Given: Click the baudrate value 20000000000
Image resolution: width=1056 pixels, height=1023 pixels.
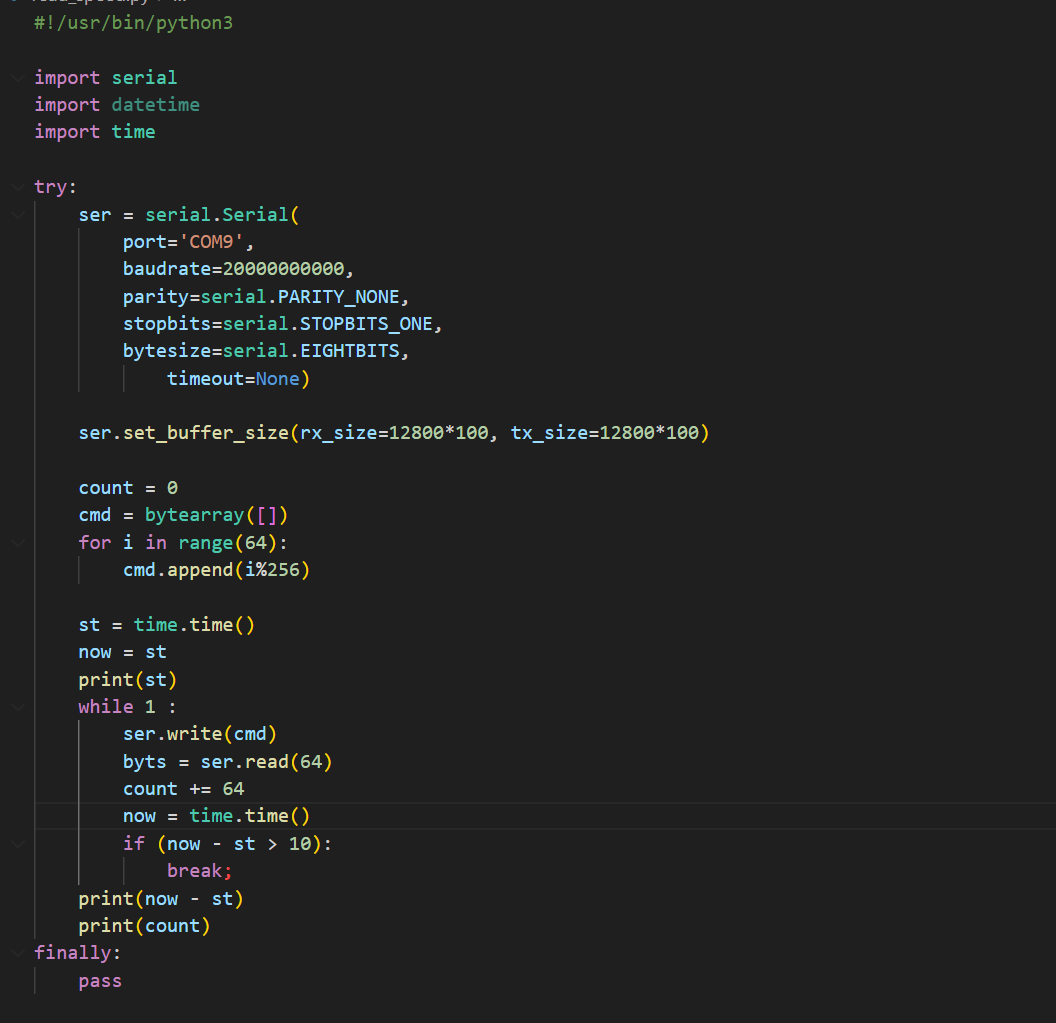Looking at the screenshot, I should tap(284, 269).
